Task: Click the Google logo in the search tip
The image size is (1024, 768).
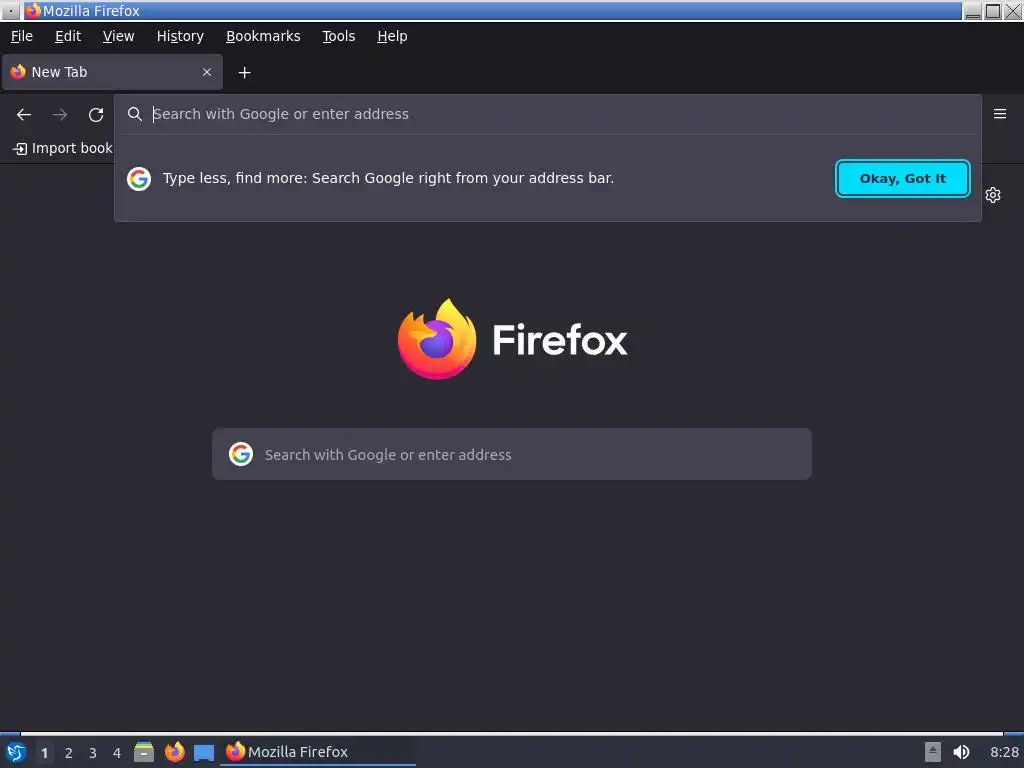Action: [138, 178]
